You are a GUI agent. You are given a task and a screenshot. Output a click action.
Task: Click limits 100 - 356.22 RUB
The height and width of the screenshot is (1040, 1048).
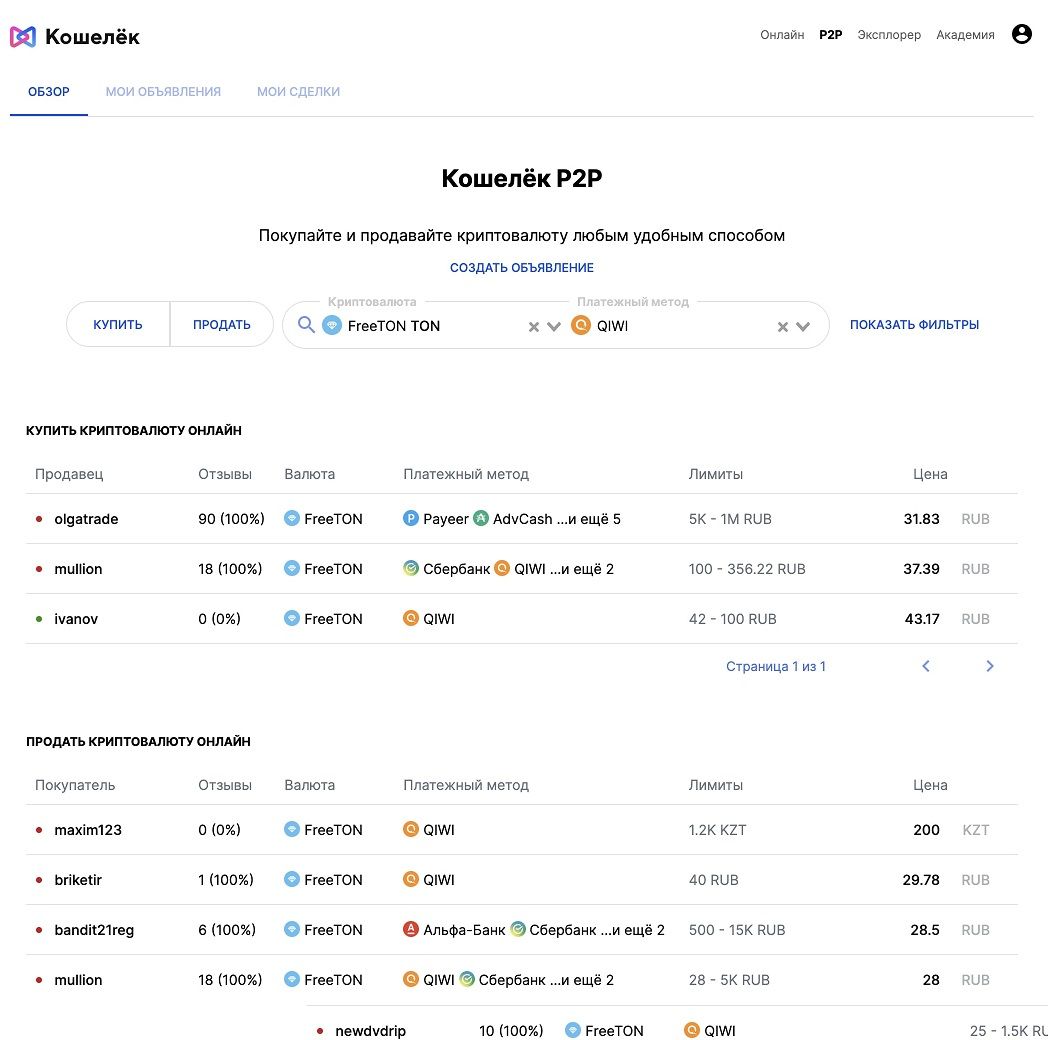tap(747, 569)
